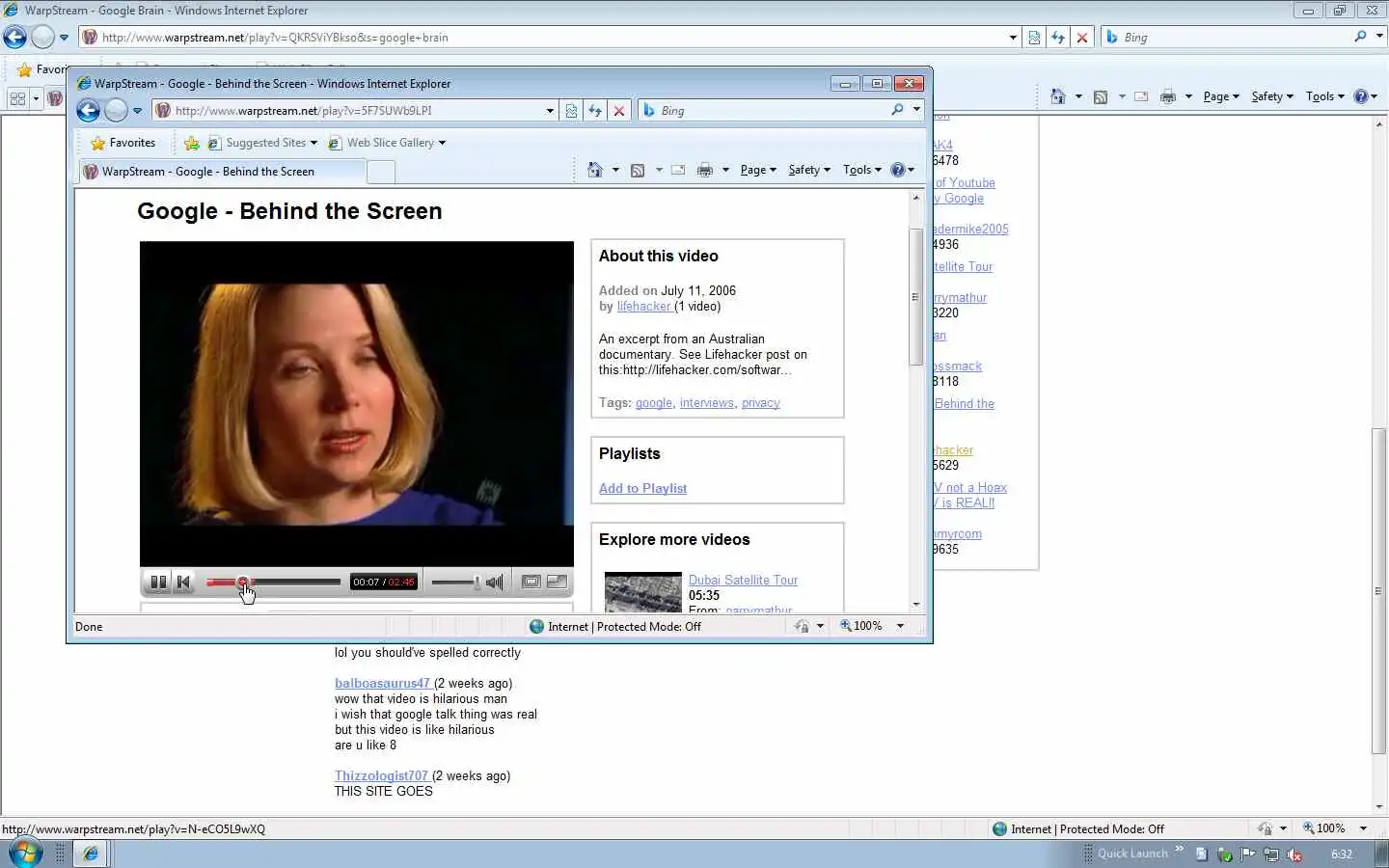Image resolution: width=1389 pixels, height=868 pixels.
Task: Open the Page menu in front window
Action: click(x=758, y=170)
